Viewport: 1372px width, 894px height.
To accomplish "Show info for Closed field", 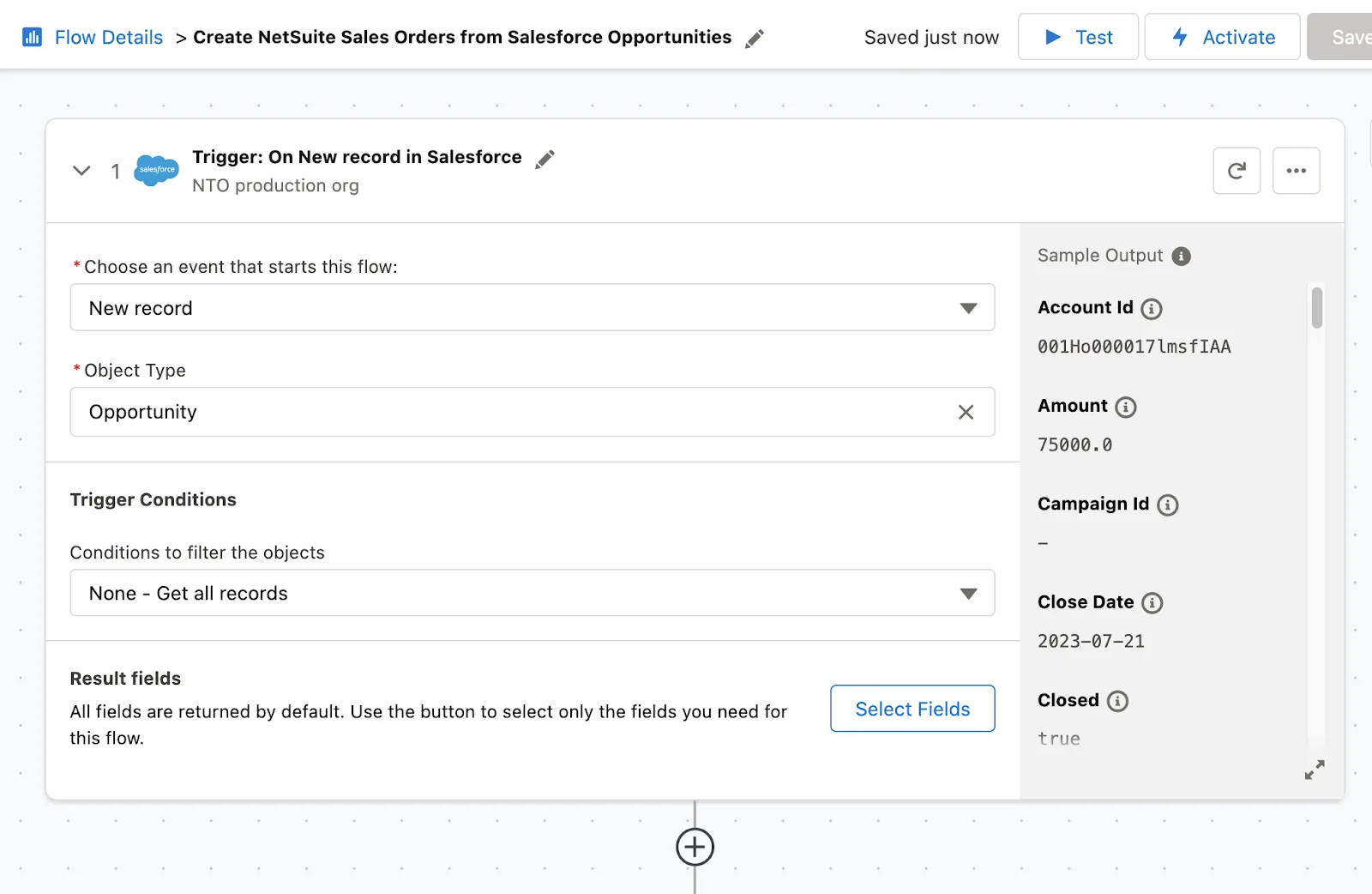I will [1117, 701].
